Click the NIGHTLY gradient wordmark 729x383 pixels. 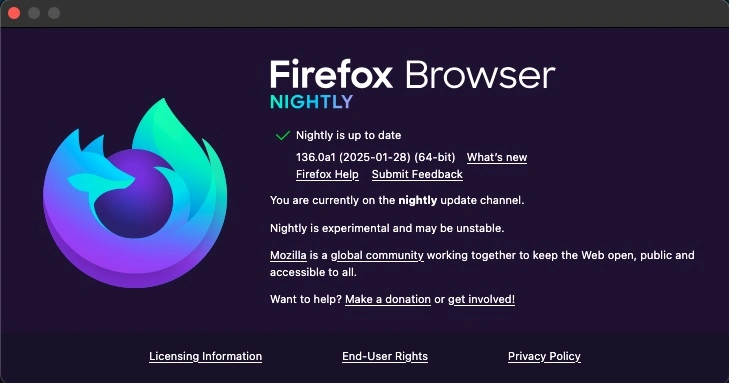pos(311,102)
